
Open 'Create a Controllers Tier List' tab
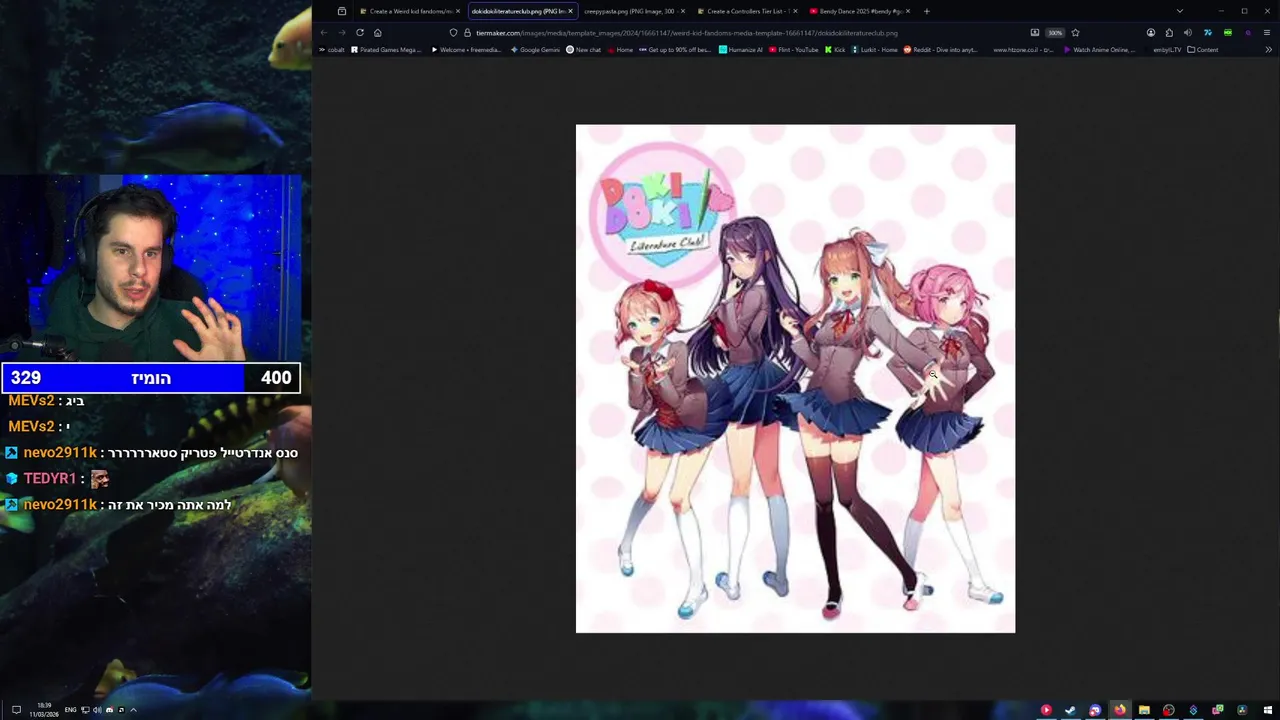(745, 11)
